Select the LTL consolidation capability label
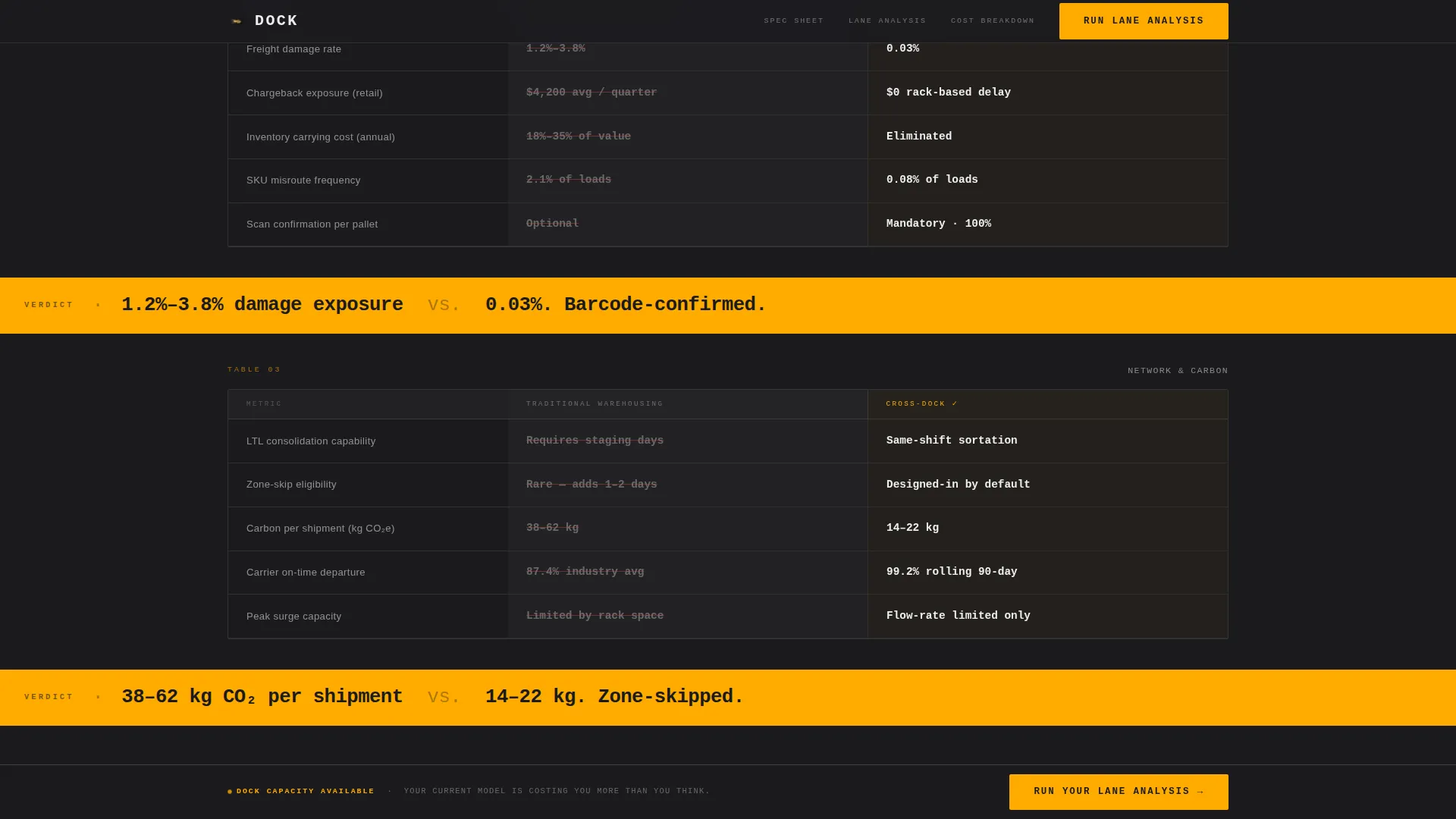 [x=311, y=441]
